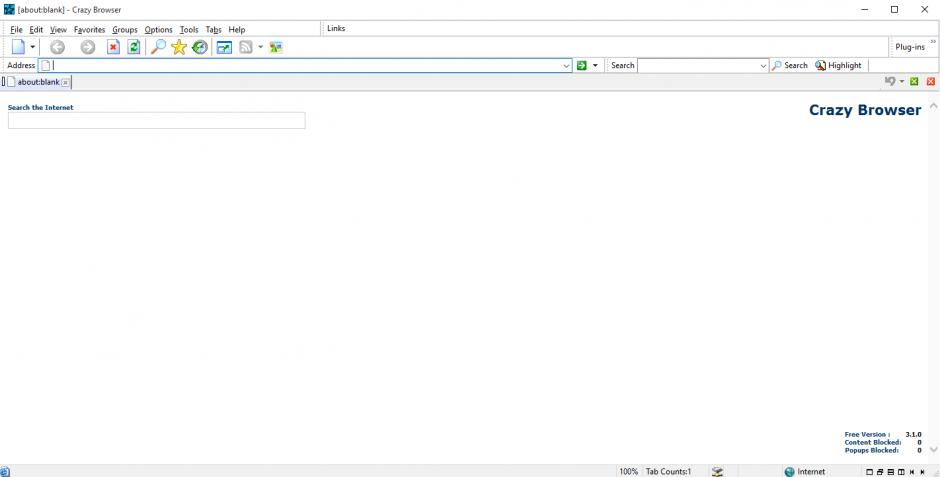Expand the Go button dropdown arrow
940x477 pixels.
point(595,65)
